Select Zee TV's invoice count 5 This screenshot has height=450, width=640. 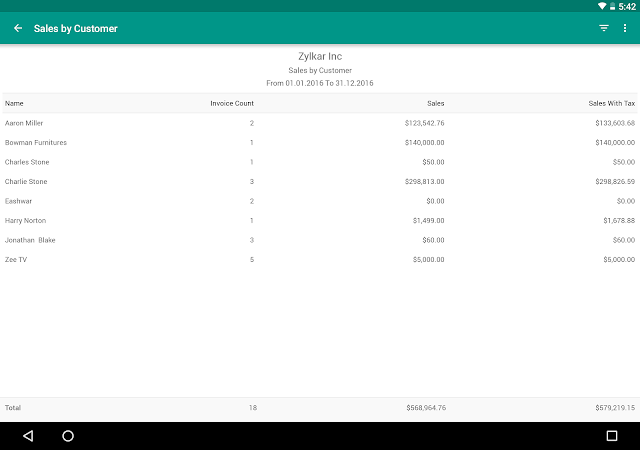point(252,259)
